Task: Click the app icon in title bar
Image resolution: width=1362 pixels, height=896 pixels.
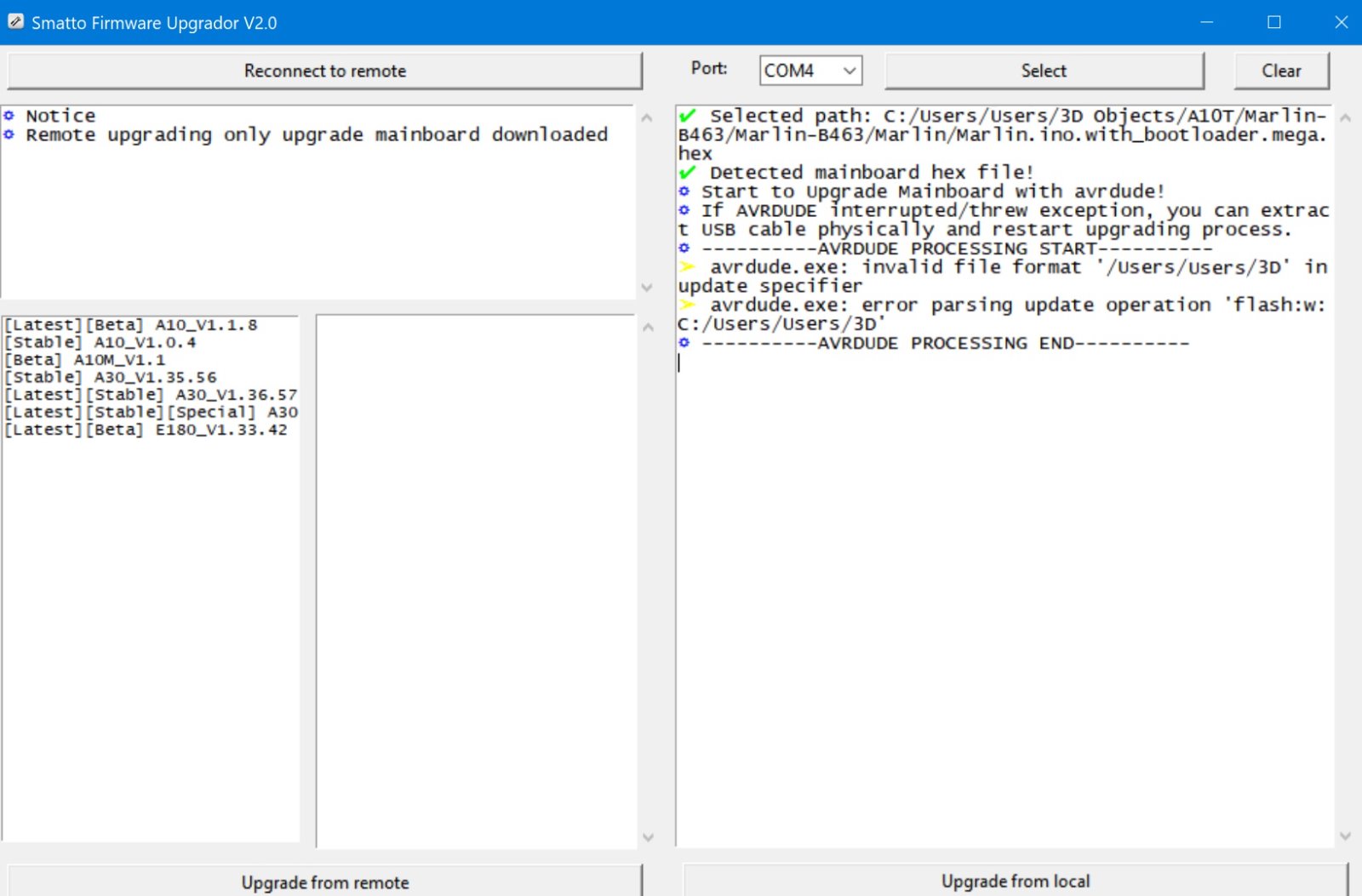Action: pos(15,22)
